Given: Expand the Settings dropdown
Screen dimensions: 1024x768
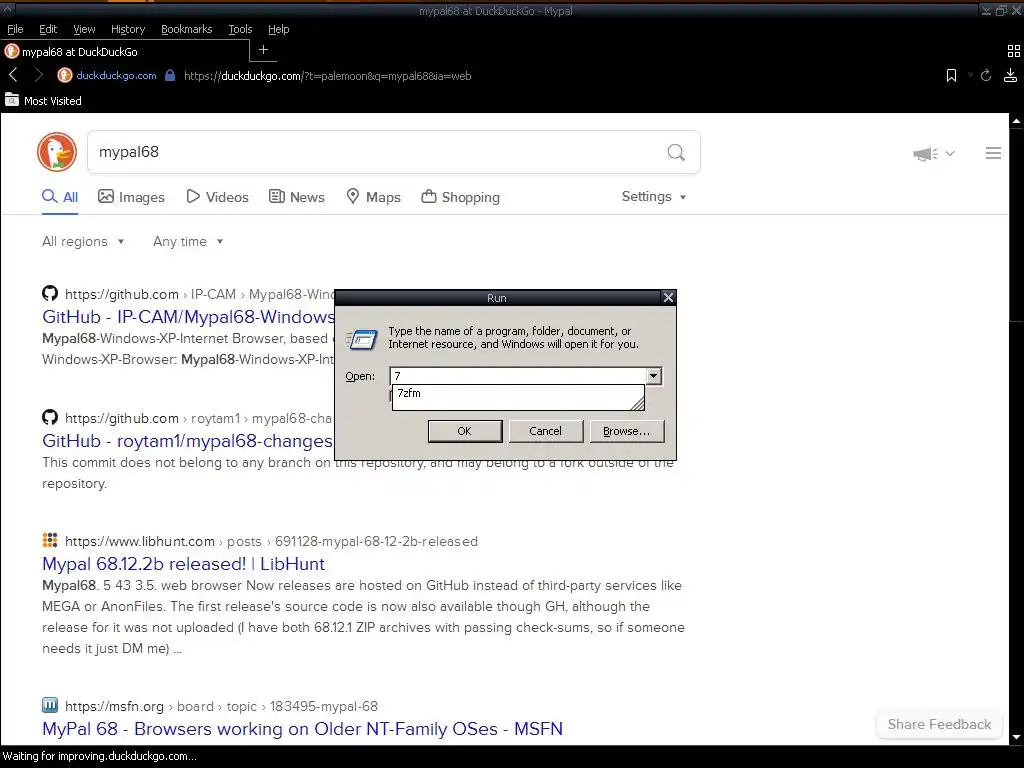Looking at the screenshot, I should pyautogui.click(x=654, y=197).
